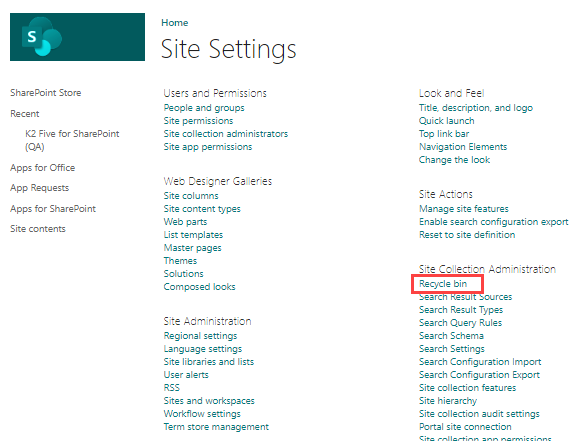Open Change the look
Image resolution: width=586 pixels, height=441 pixels.
(454, 160)
